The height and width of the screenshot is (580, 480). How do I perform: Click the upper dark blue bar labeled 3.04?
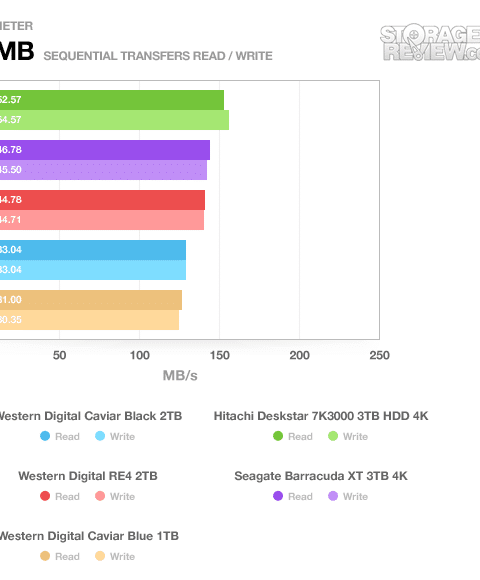[x=93, y=250]
